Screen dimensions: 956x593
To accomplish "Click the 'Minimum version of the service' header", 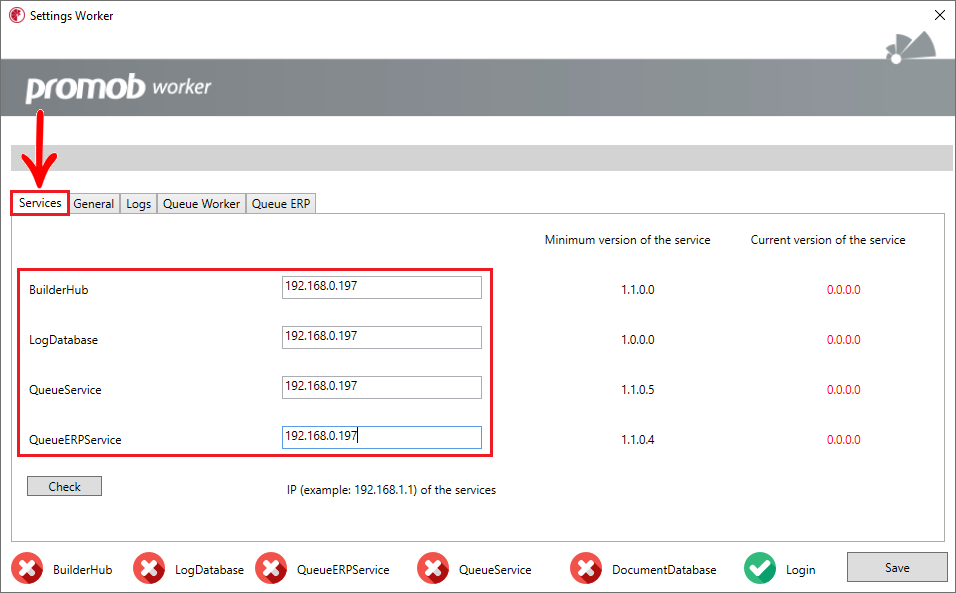I will (627, 240).
